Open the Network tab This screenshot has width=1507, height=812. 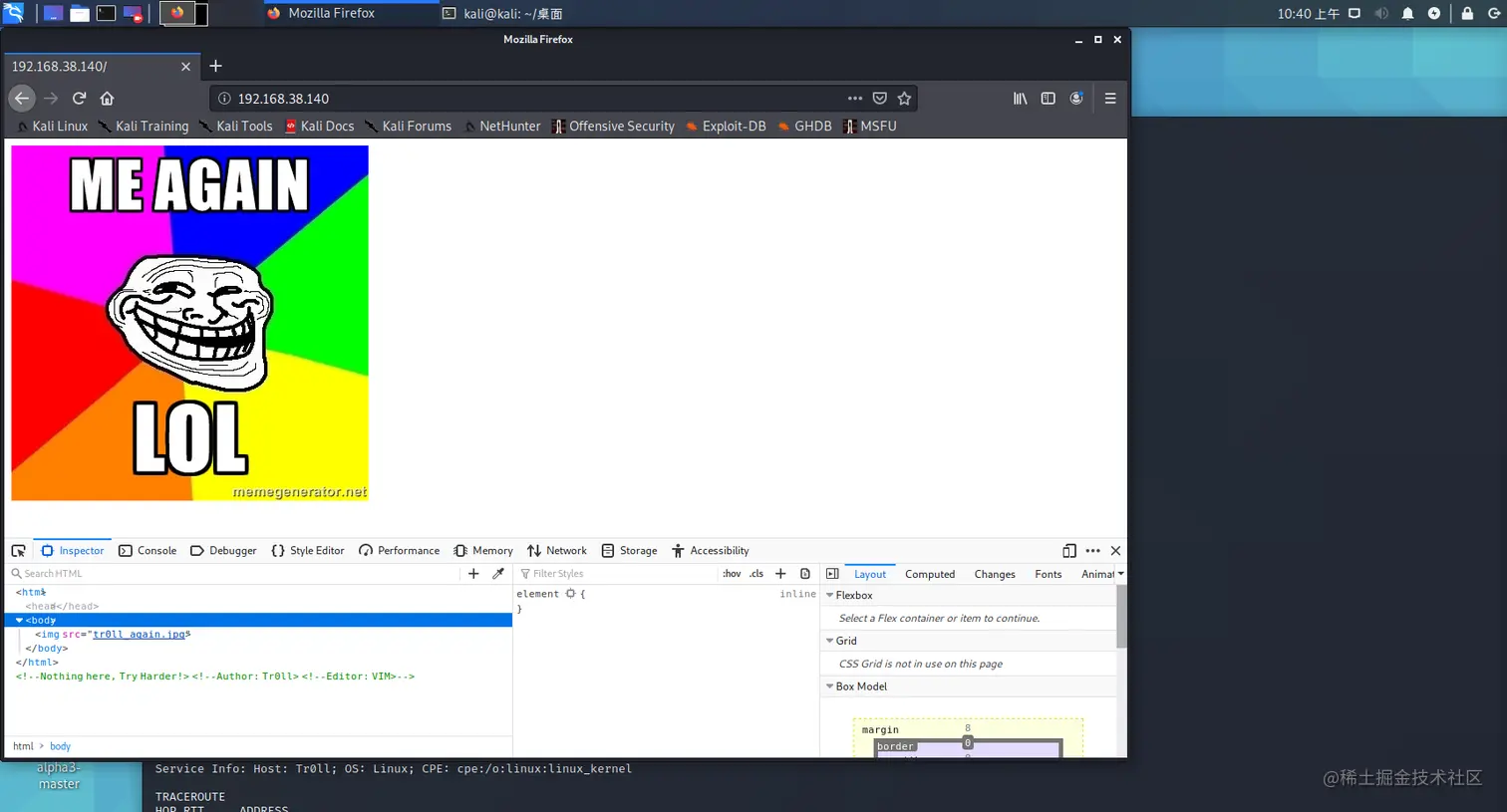557,550
